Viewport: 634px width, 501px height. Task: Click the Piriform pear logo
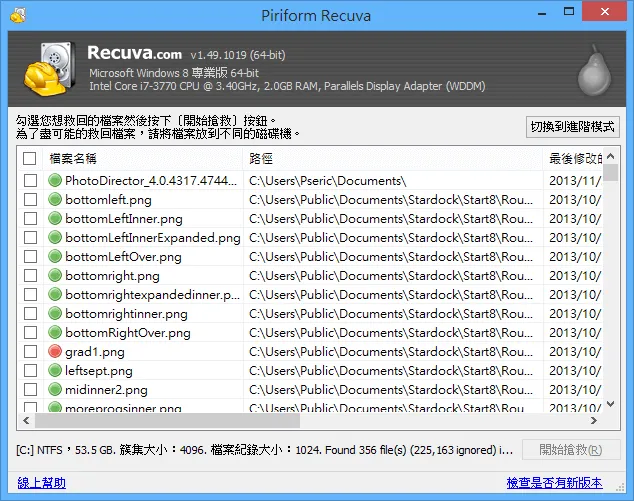pos(594,70)
